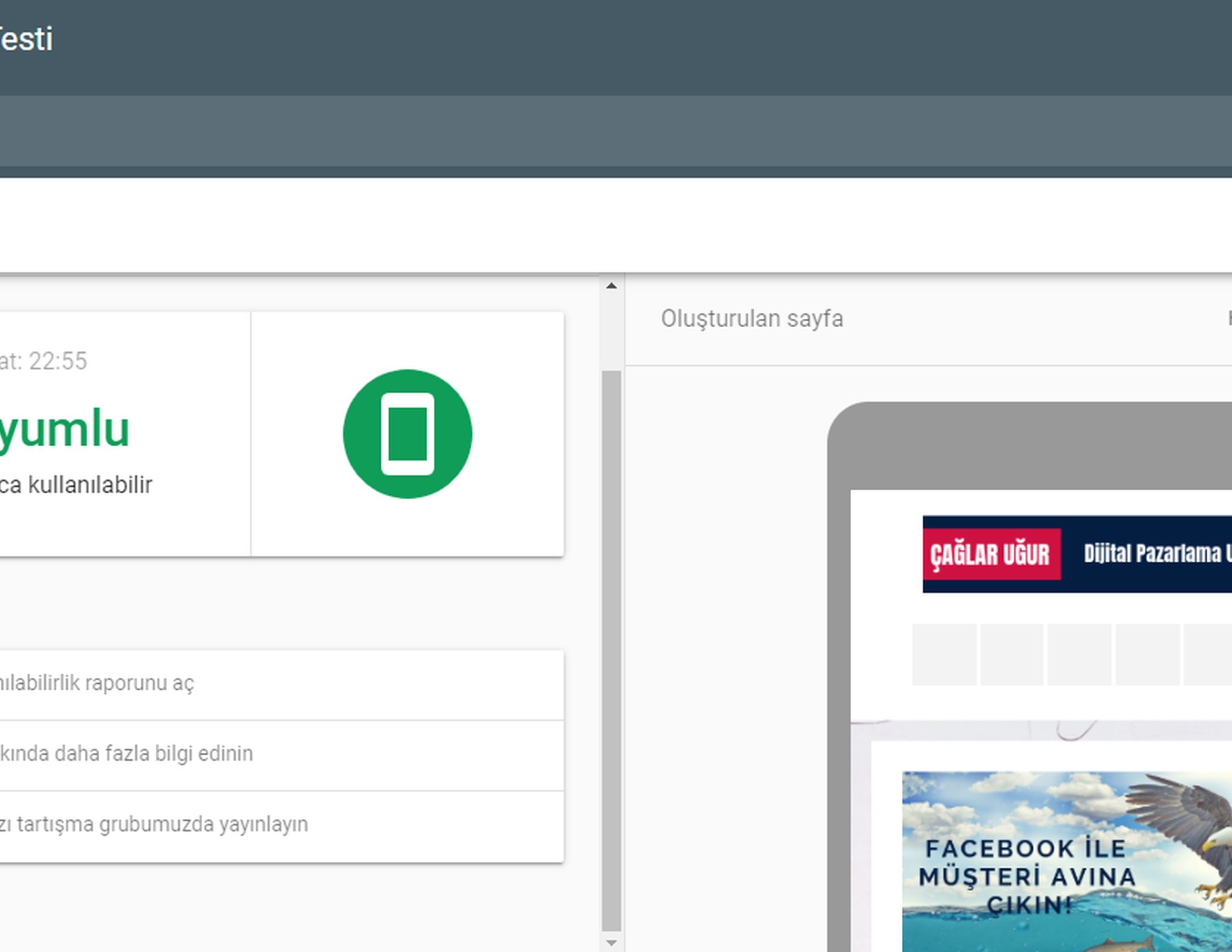Click the 'Çağlar Uğur' logo in preview

point(991,554)
